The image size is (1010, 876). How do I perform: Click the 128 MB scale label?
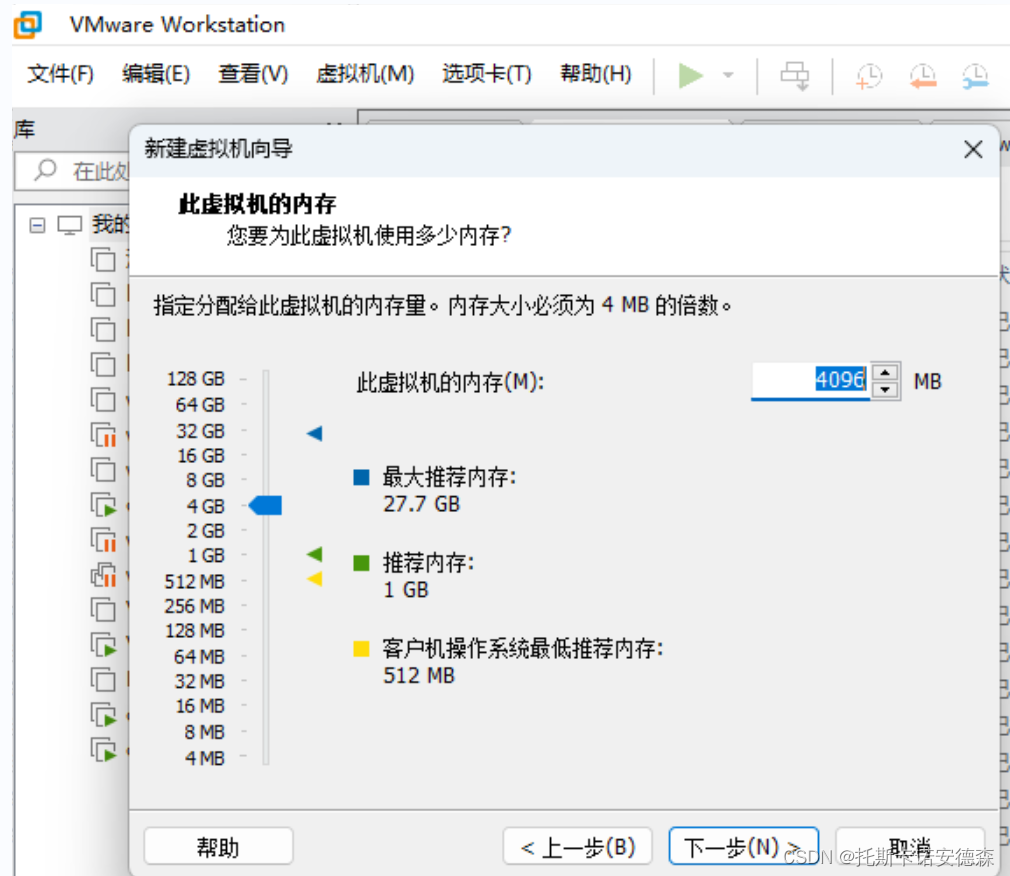point(195,631)
